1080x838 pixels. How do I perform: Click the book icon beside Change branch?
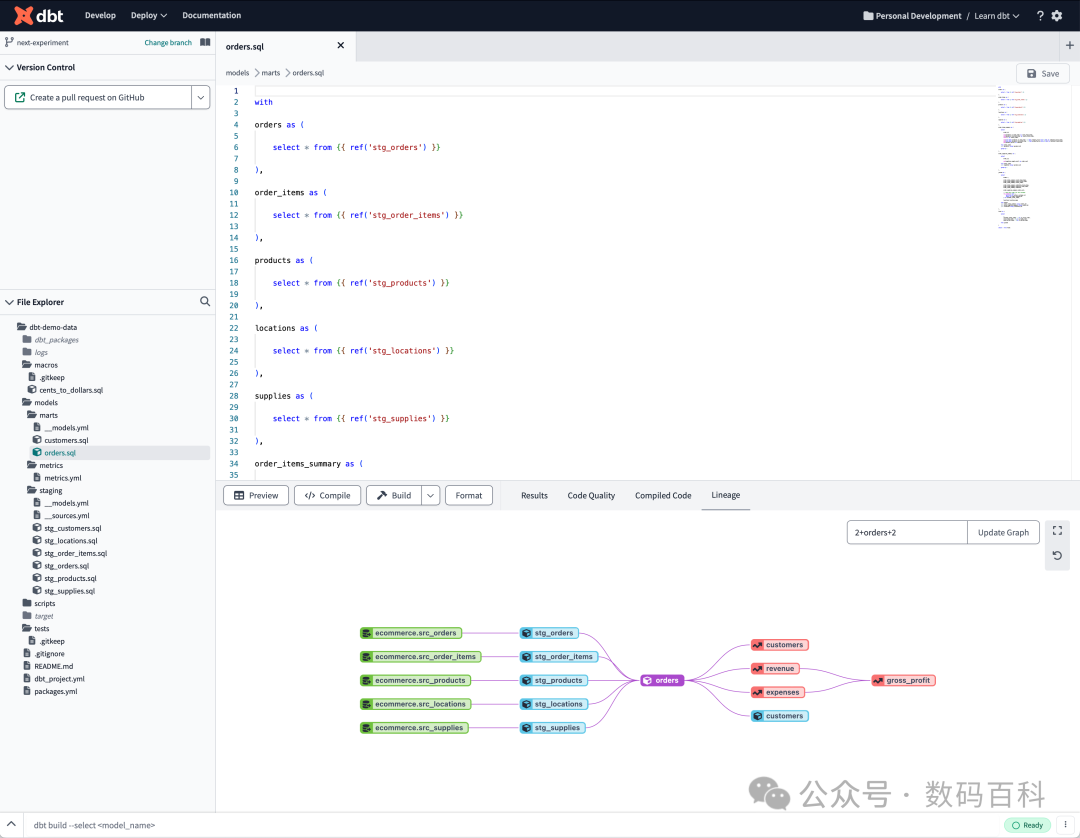click(x=205, y=43)
